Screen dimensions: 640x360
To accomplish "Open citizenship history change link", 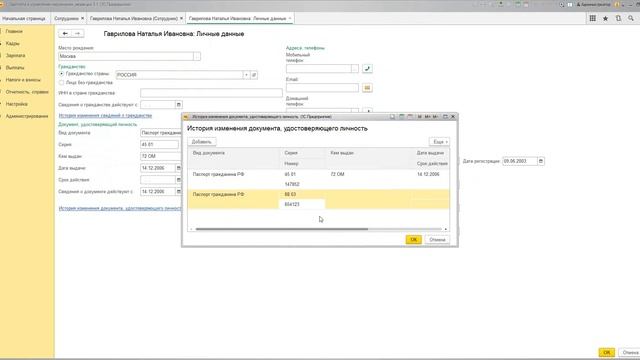I will (105, 116).
